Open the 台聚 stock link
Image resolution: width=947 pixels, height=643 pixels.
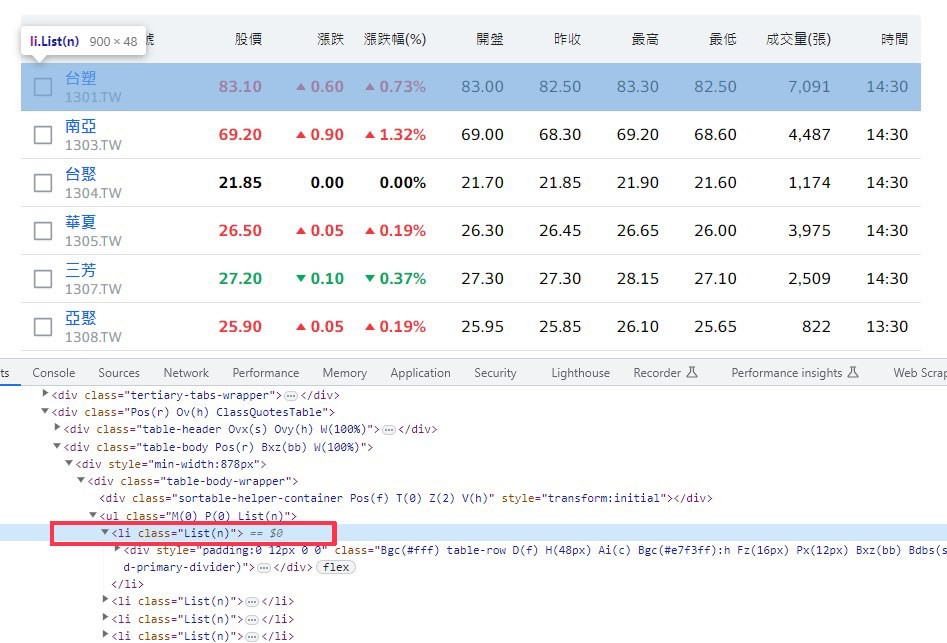coord(81,174)
